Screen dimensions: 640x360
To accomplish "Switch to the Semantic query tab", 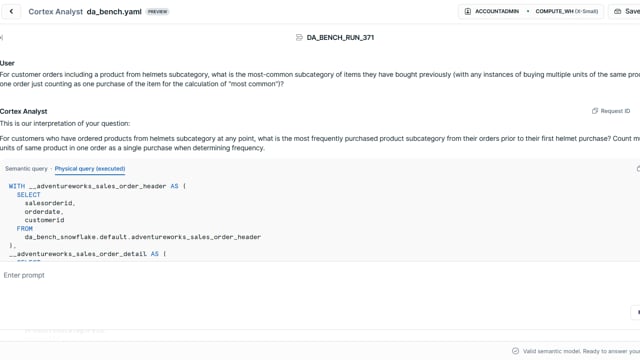I will pyautogui.click(x=27, y=169).
